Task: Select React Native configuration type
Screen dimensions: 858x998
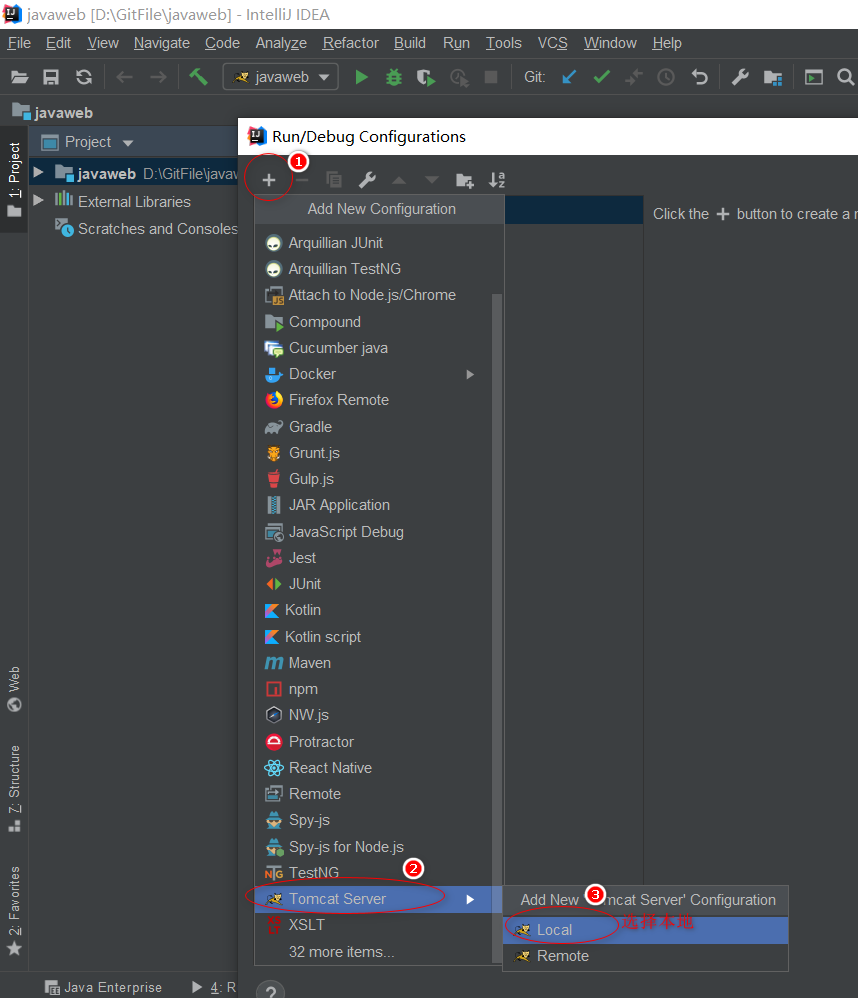Action: coord(373,768)
